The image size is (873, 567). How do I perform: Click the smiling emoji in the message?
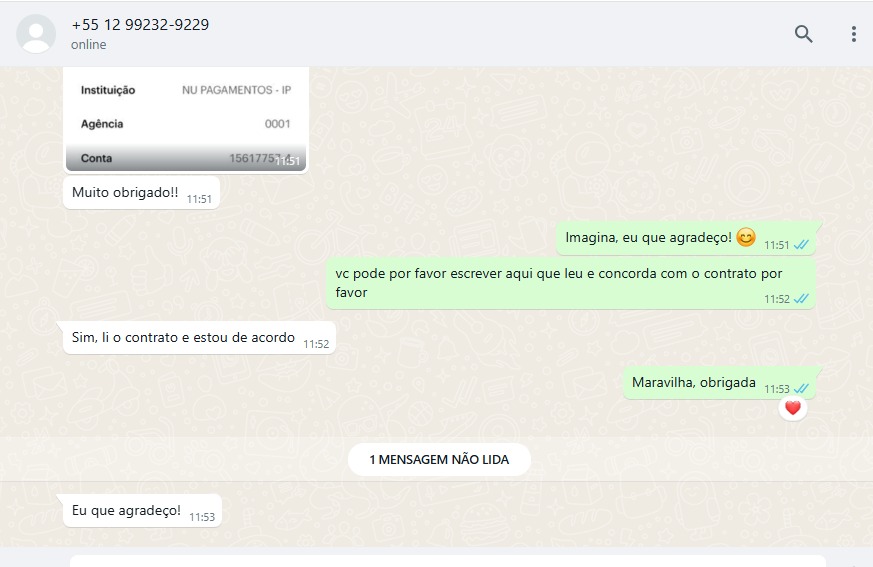[746, 237]
